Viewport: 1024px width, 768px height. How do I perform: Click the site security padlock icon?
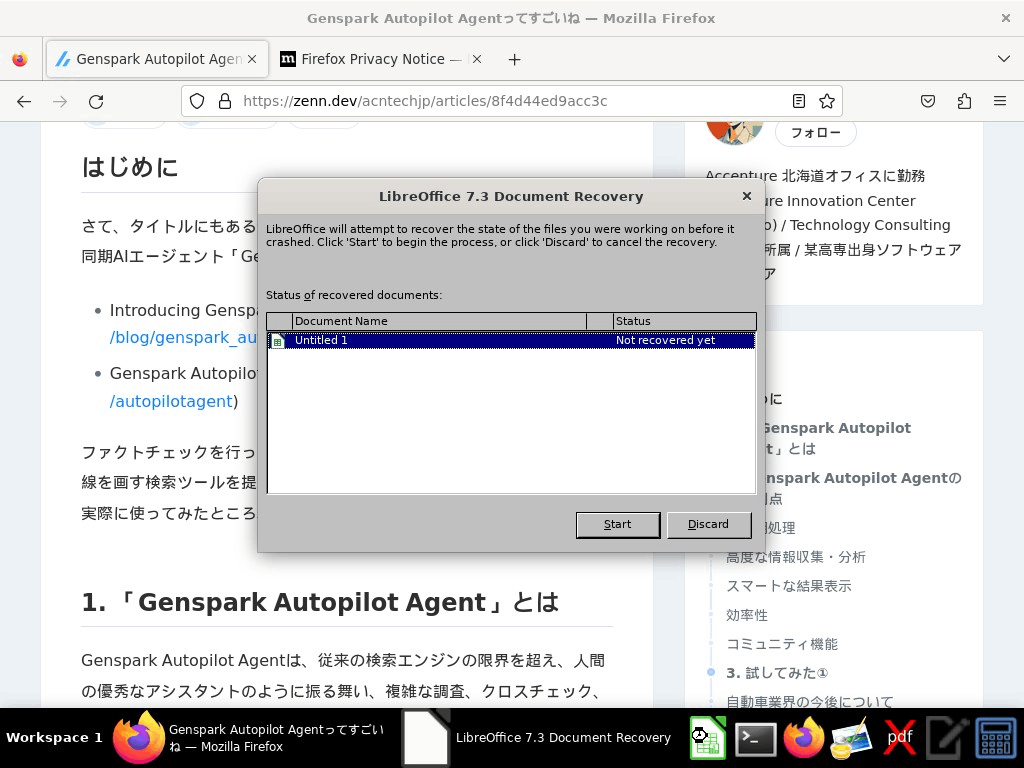[225, 101]
